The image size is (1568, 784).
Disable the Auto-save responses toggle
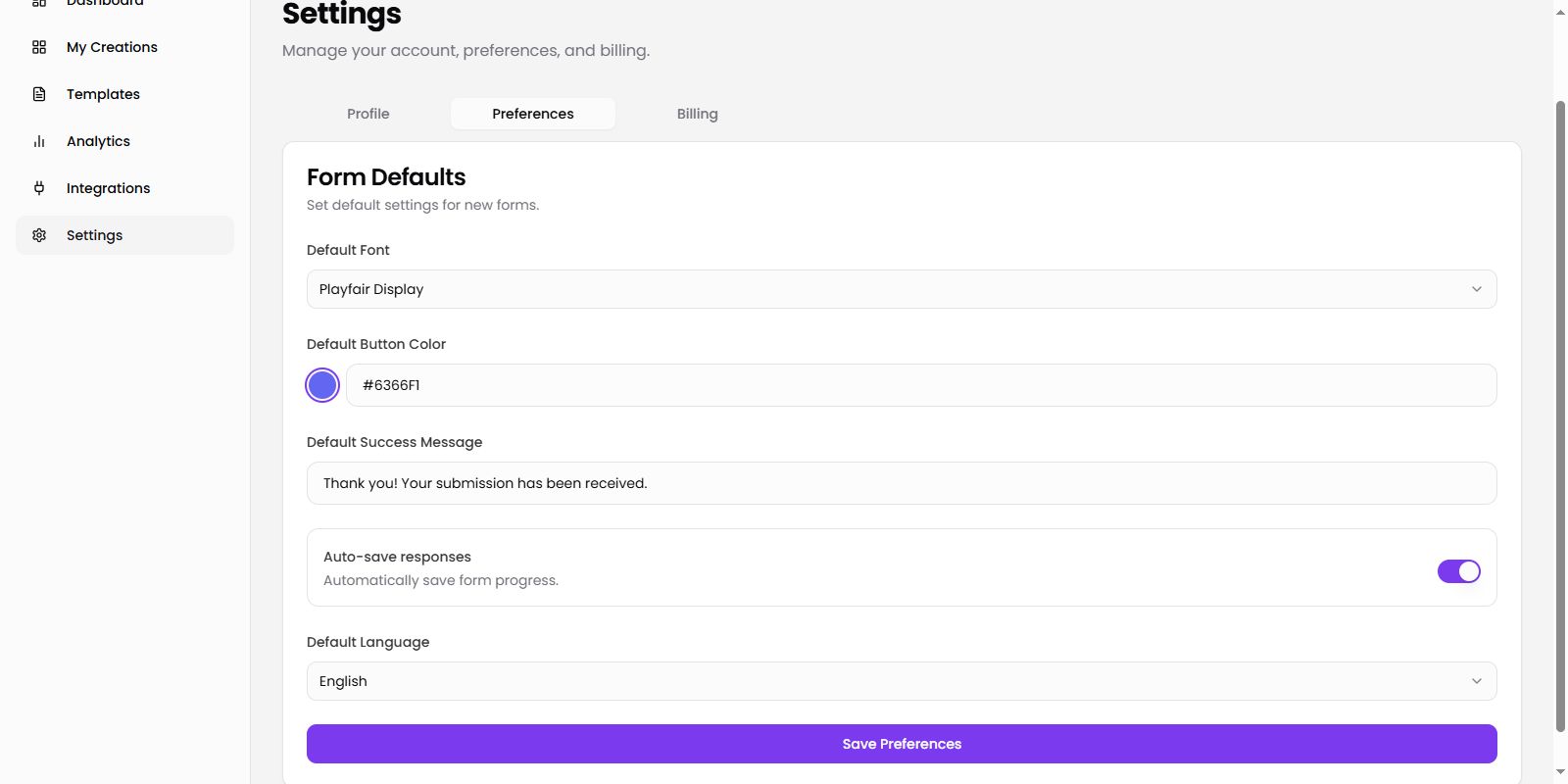pyautogui.click(x=1459, y=571)
